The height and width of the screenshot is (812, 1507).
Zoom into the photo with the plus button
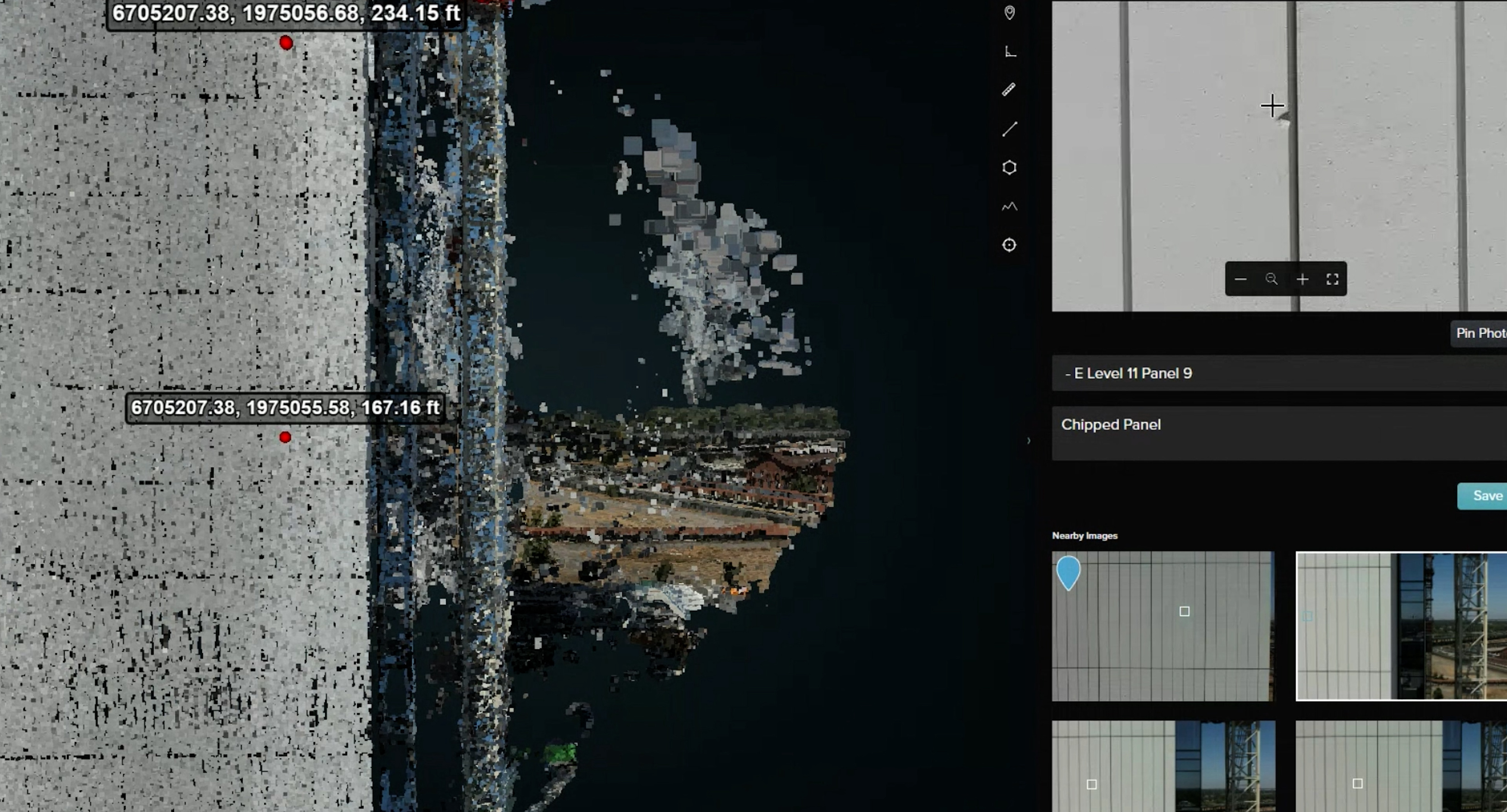(x=1302, y=279)
